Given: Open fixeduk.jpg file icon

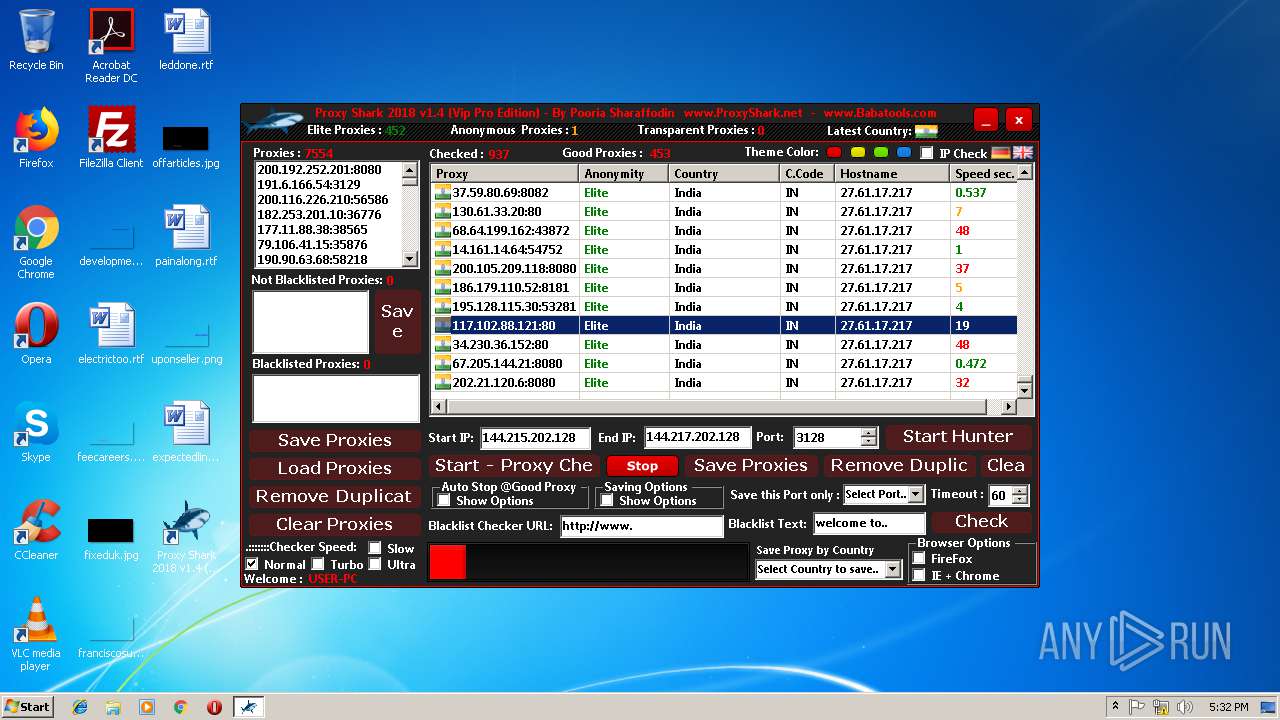Looking at the screenshot, I should (x=111, y=539).
